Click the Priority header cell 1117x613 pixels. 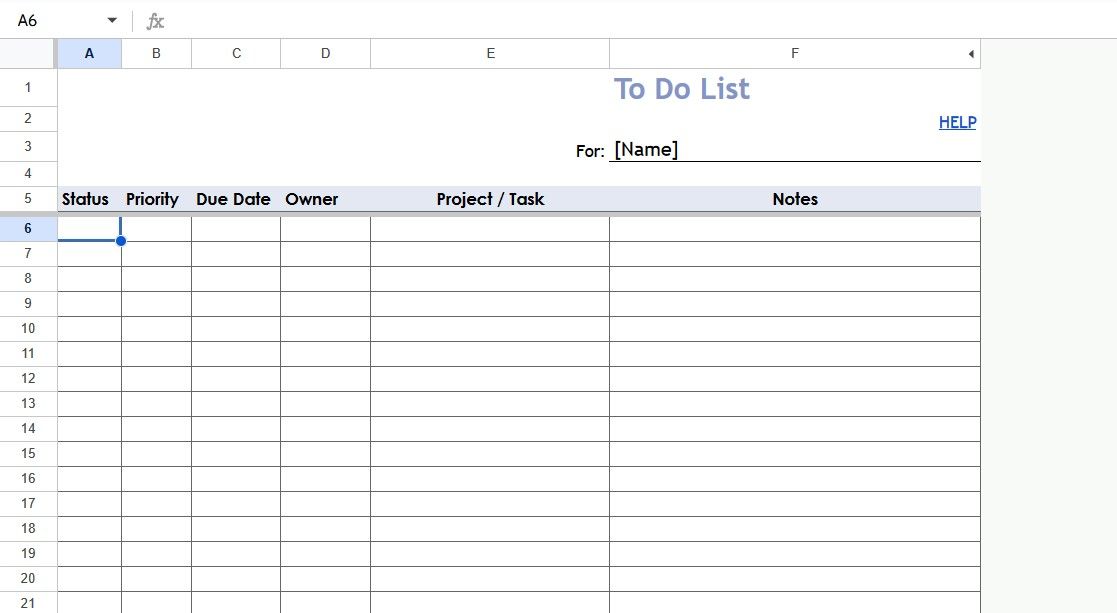152,199
